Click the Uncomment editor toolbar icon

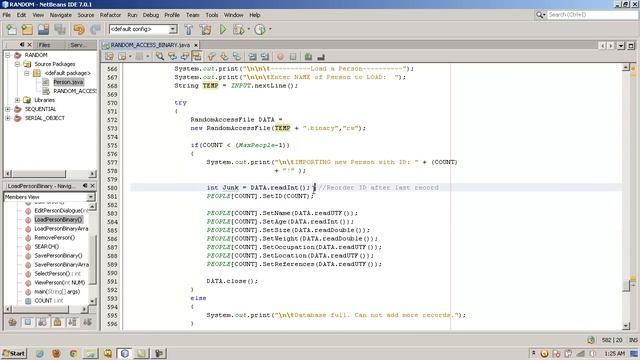click(x=321, y=57)
